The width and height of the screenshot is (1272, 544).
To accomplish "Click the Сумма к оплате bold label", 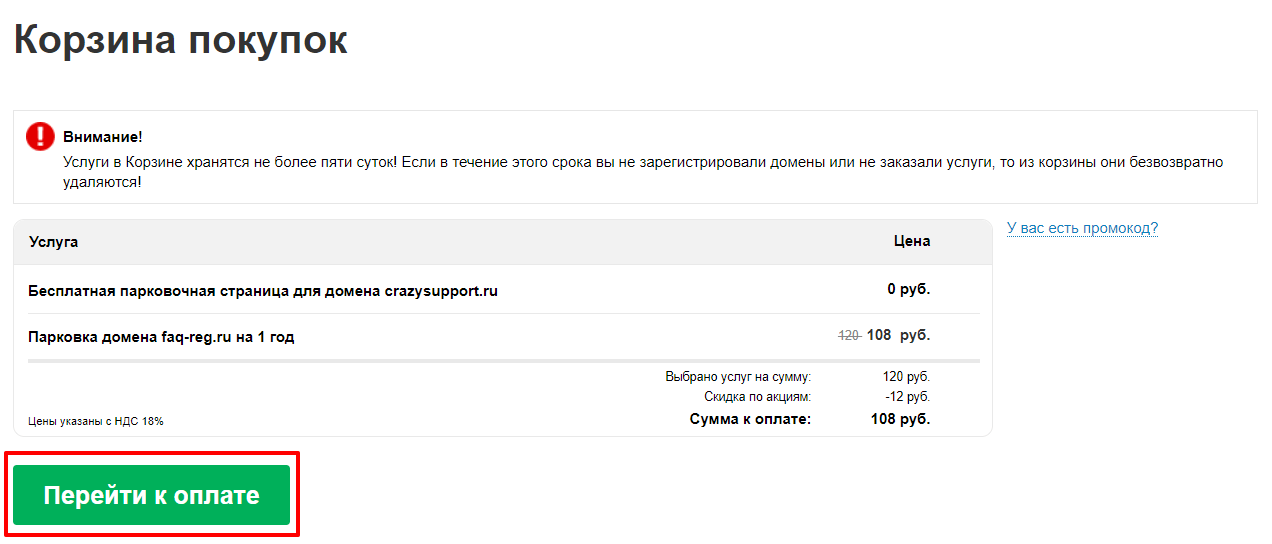I will click(x=750, y=419).
